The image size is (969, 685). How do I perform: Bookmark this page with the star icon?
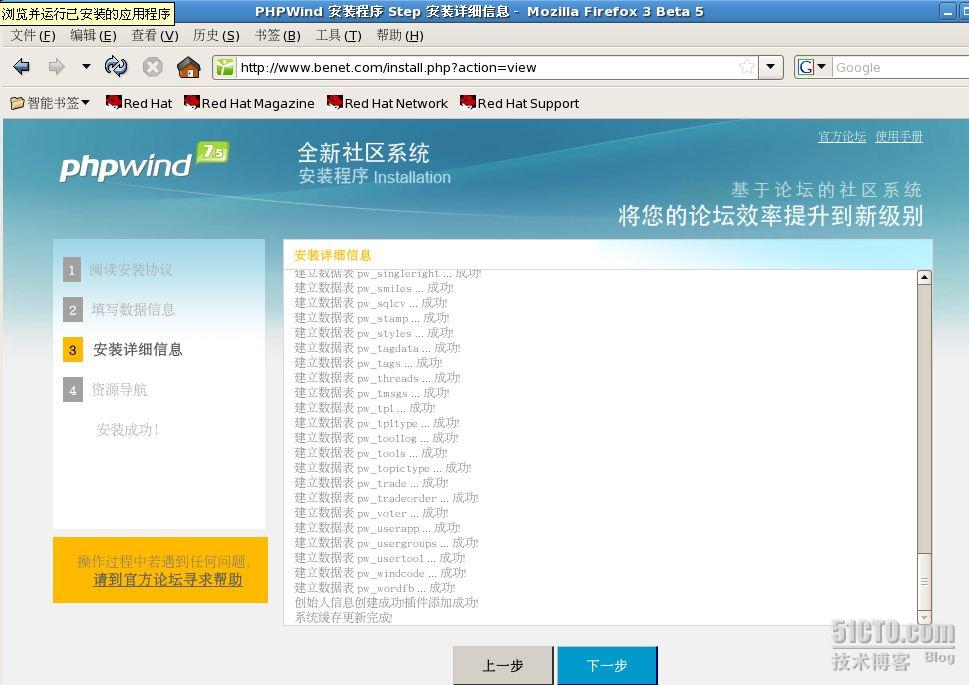tap(747, 67)
